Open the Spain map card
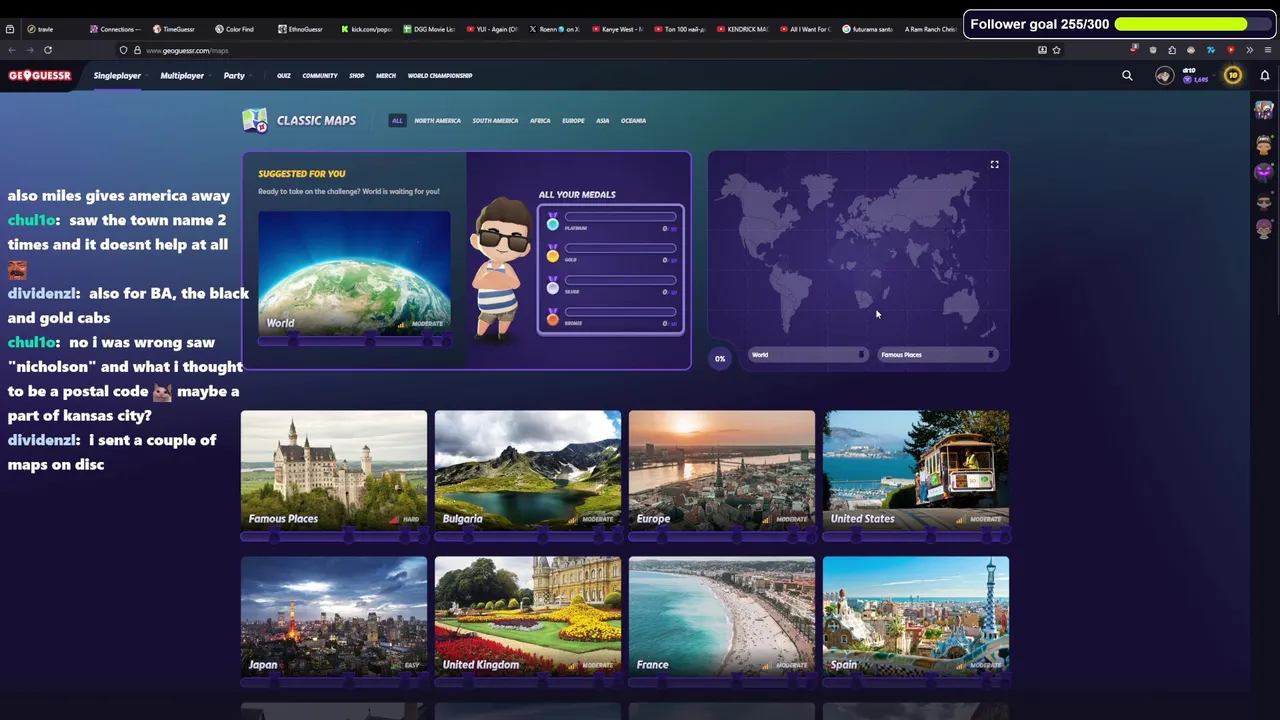Screen dimensions: 1280x720 (x=916, y=616)
